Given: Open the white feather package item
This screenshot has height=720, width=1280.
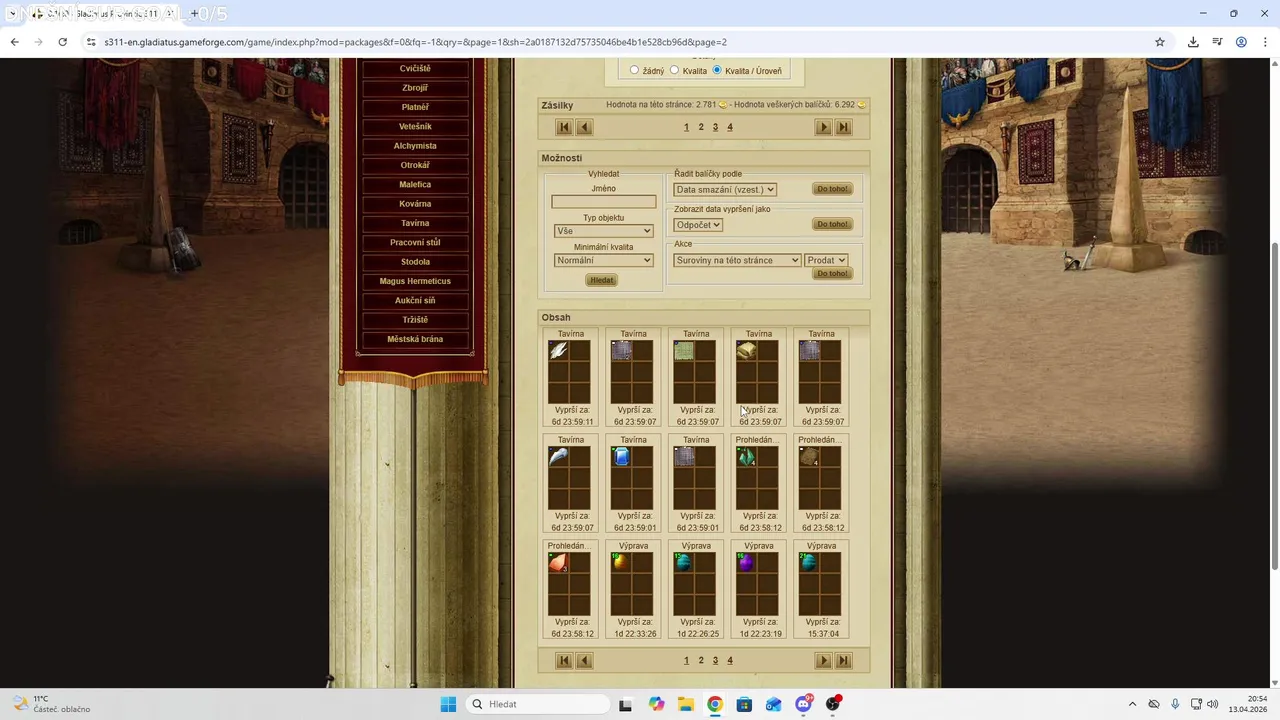Looking at the screenshot, I should (x=558, y=350).
